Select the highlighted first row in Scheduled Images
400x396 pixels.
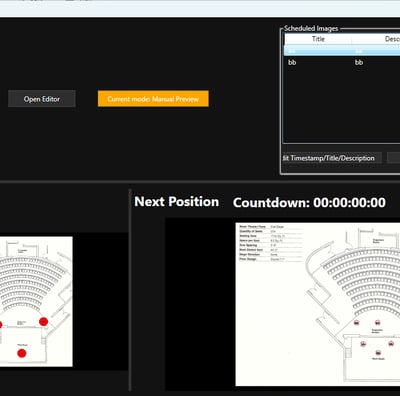tap(342, 51)
